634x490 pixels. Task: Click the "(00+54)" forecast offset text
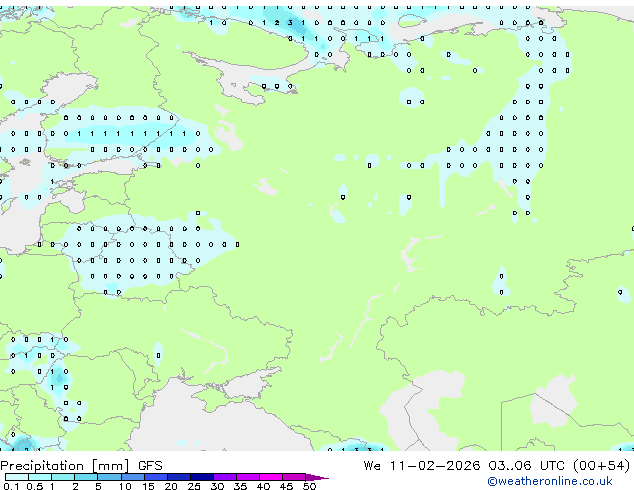click(601, 466)
